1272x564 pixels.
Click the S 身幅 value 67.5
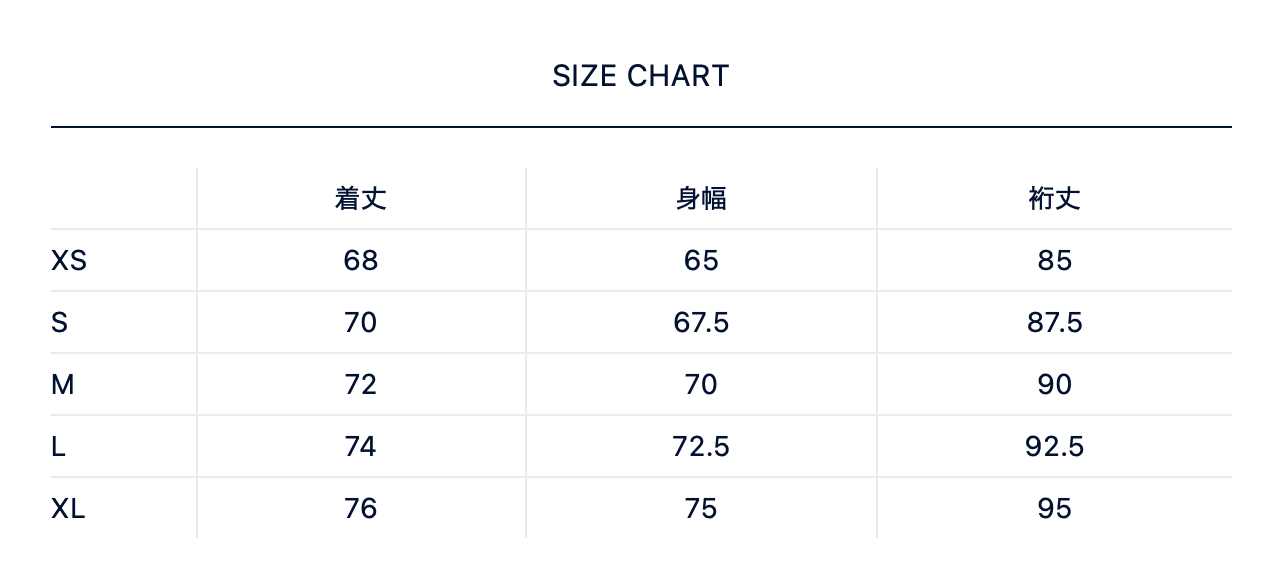(701, 323)
